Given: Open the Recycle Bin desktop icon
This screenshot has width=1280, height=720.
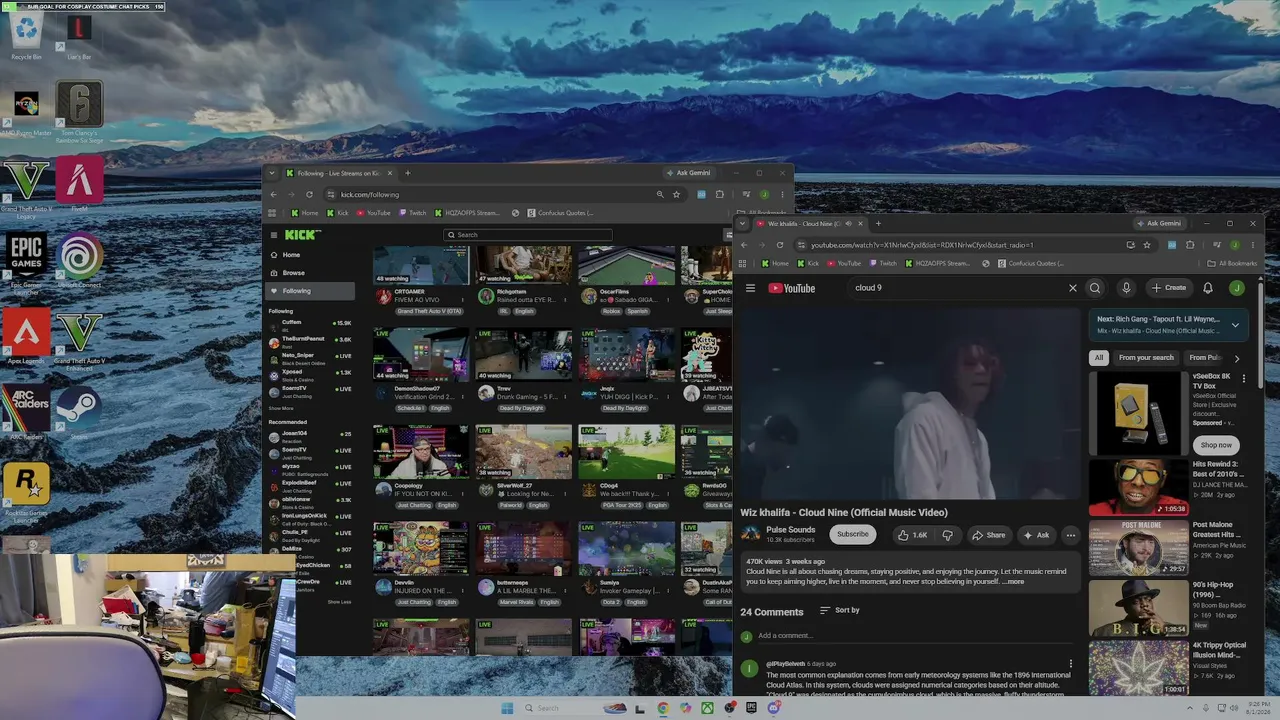Looking at the screenshot, I should tap(26, 35).
